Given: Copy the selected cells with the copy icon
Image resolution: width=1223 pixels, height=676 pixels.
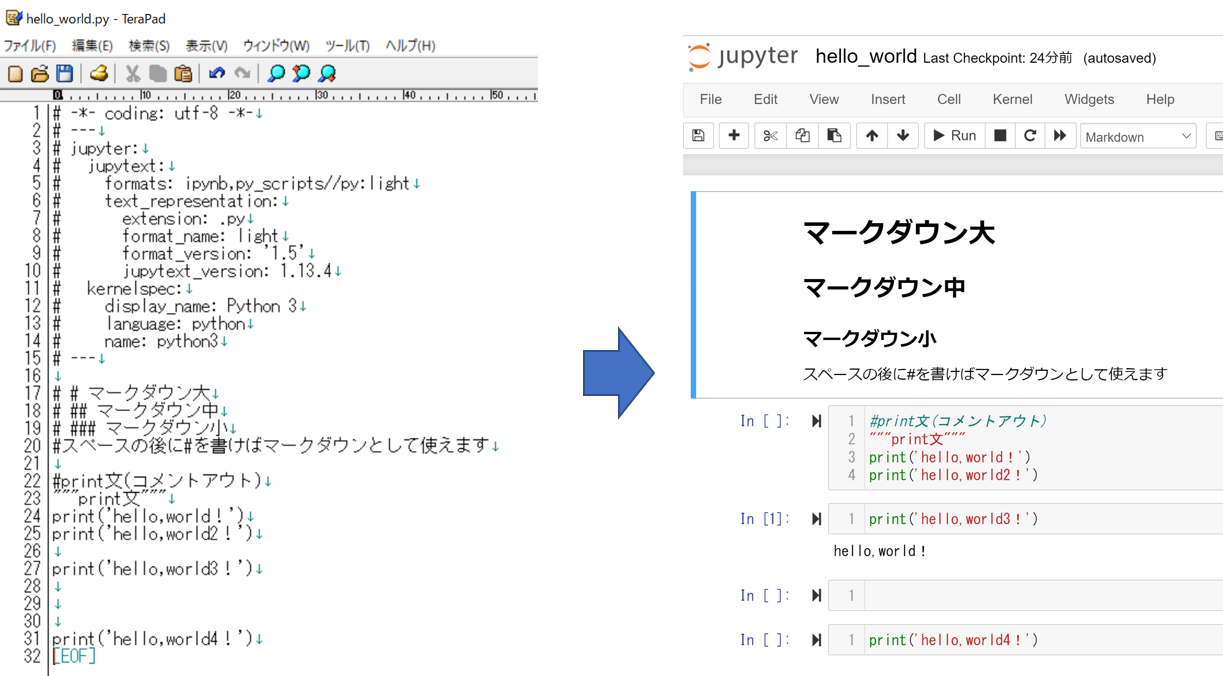Looking at the screenshot, I should pos(801,135).
